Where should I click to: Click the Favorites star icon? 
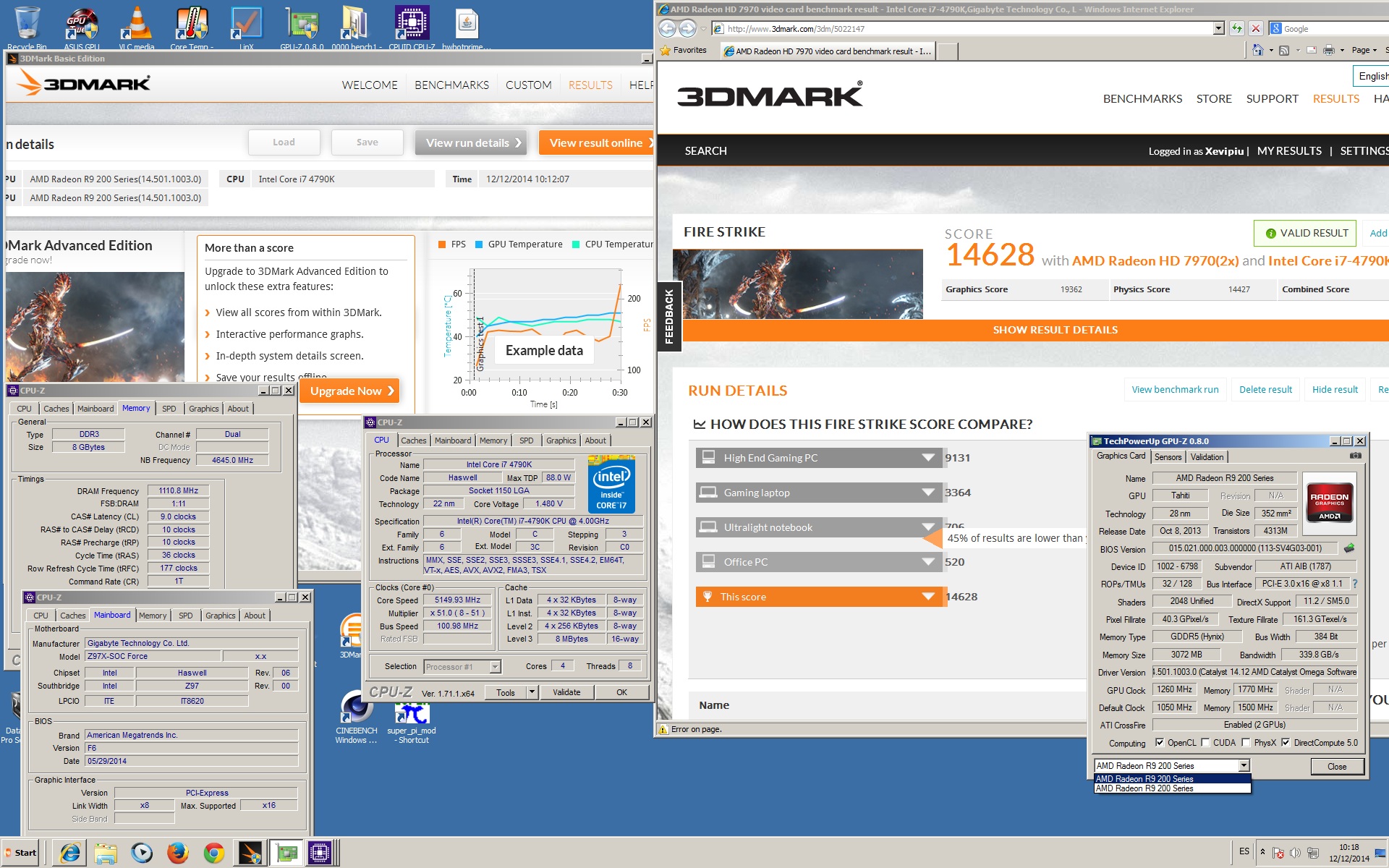point(666,50)
